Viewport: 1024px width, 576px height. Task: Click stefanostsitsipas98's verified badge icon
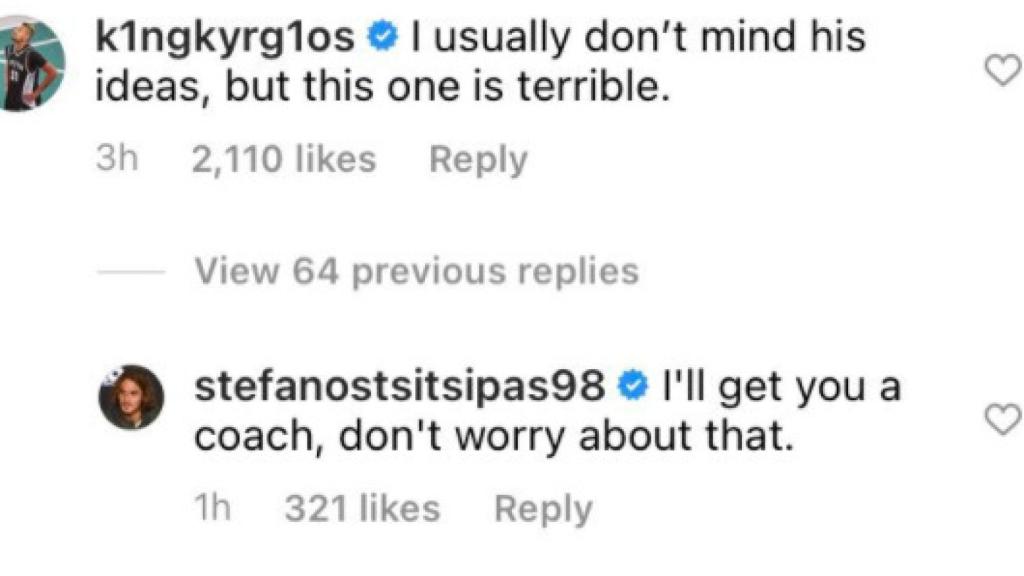coord(633,383)
